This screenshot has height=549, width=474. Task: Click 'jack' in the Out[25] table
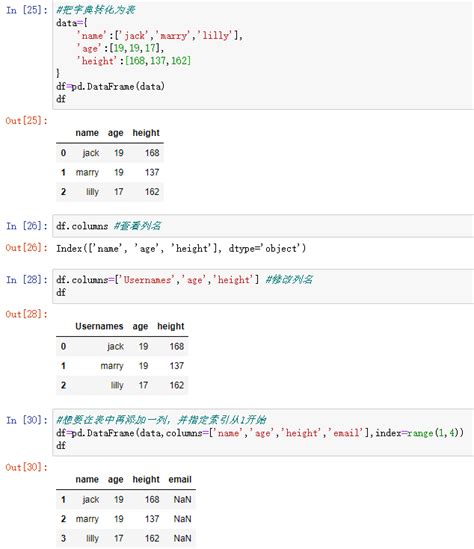[x=91, y=153]
